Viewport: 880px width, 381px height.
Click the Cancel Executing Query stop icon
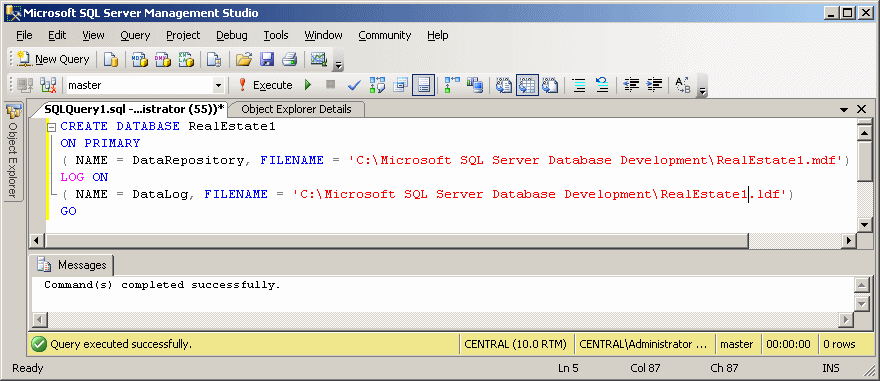point(331,85)
